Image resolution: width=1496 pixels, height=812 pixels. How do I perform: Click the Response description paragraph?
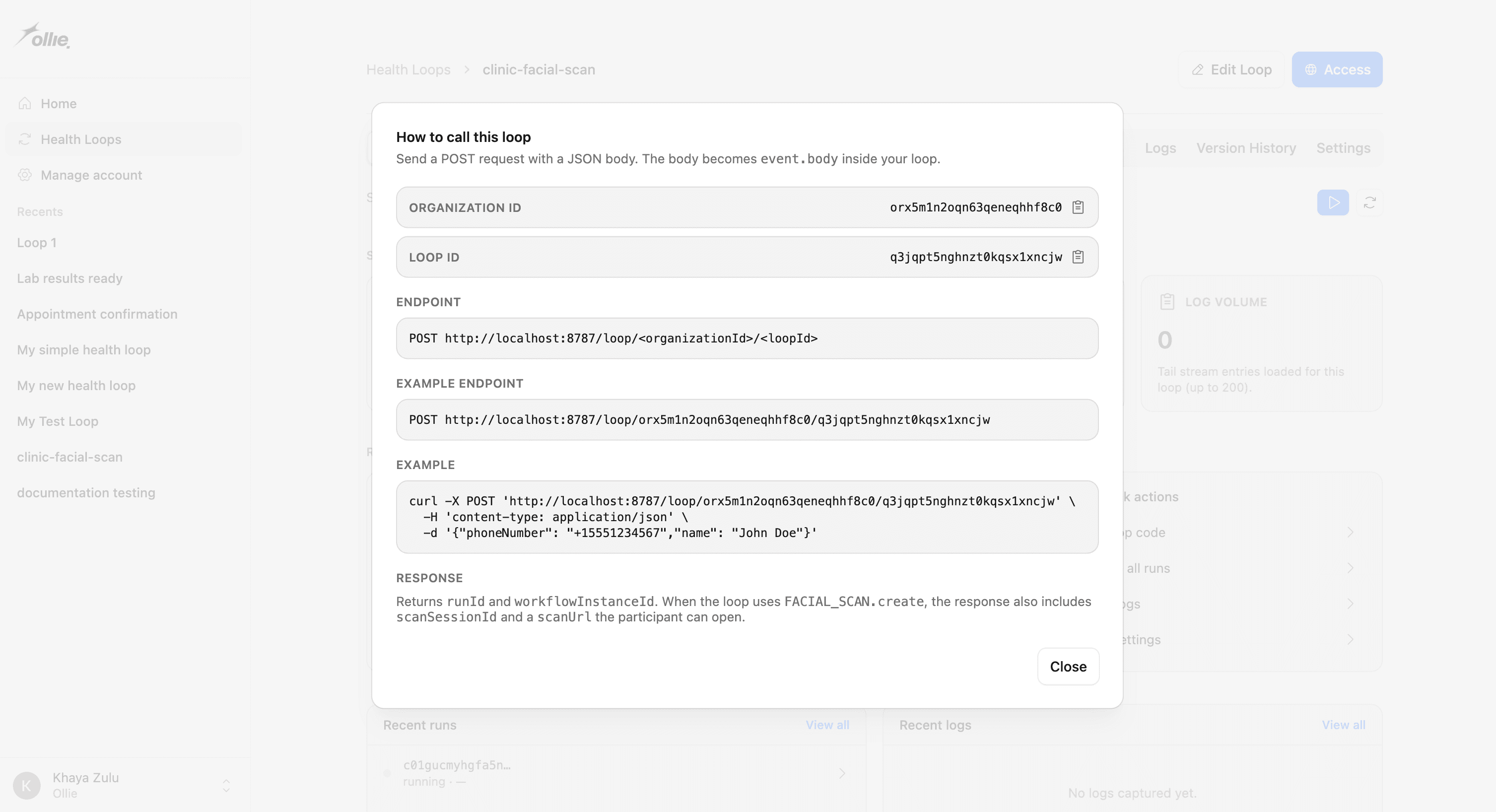[744, 609]
